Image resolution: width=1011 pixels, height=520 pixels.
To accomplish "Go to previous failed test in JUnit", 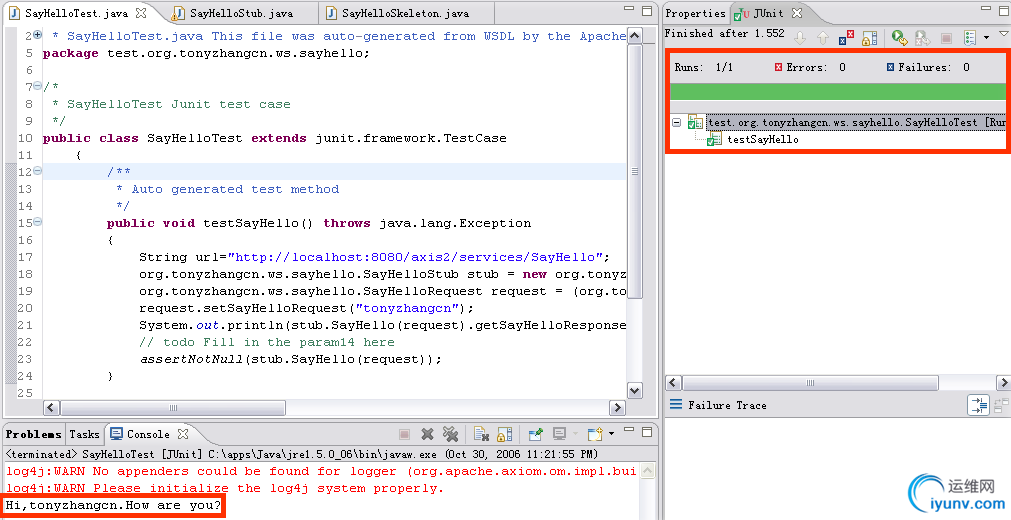I will click(x=823, y=38).
